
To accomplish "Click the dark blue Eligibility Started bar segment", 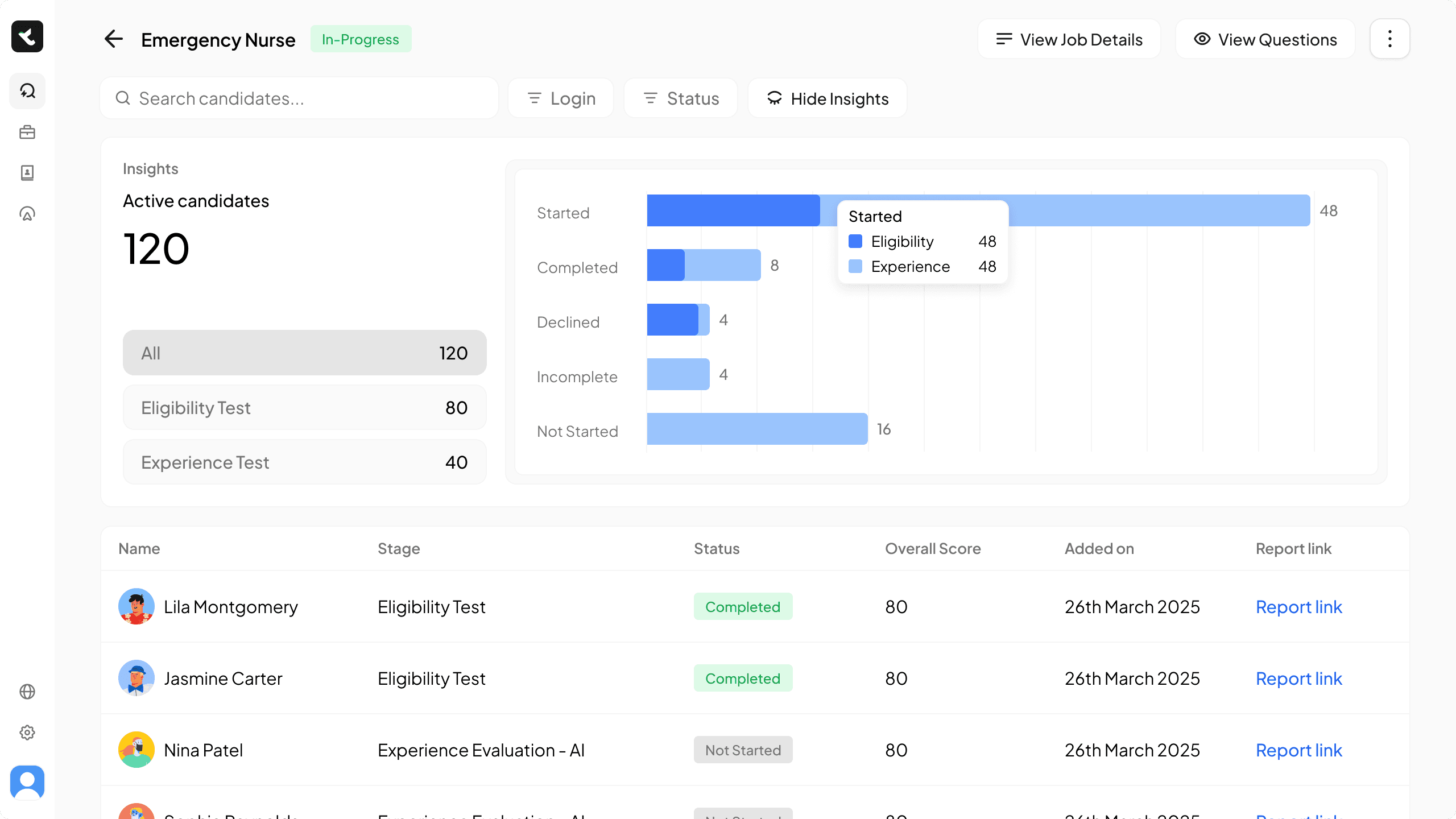I will pos(733,210).
